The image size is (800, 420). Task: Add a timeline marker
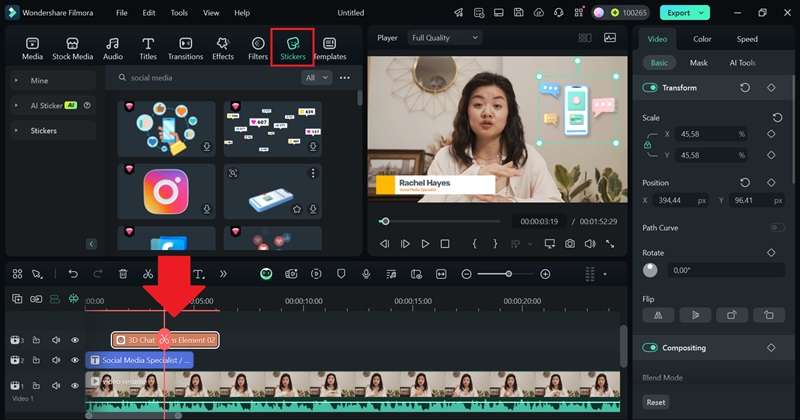[341, 274]
